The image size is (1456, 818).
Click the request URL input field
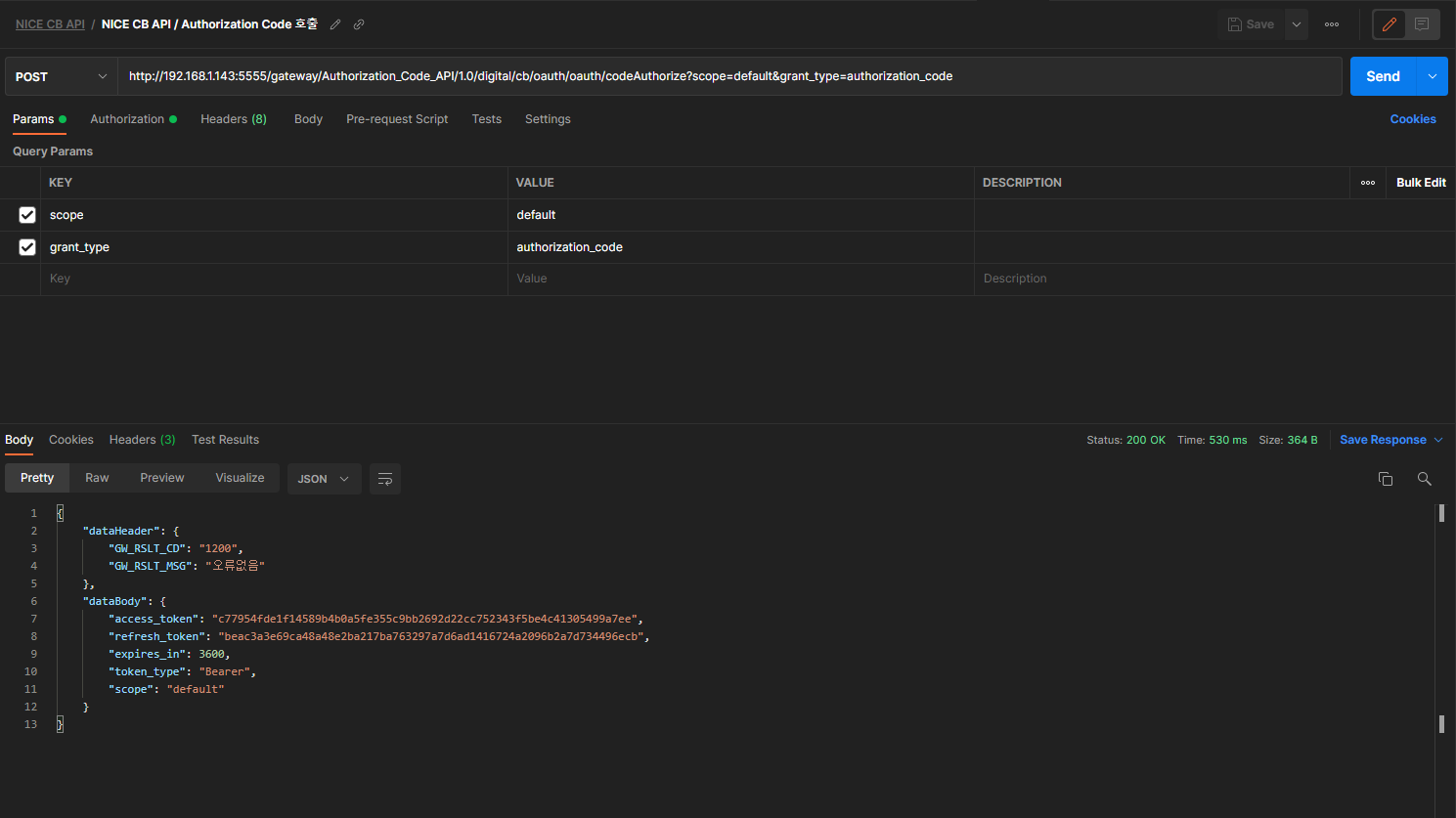point(728,76)
